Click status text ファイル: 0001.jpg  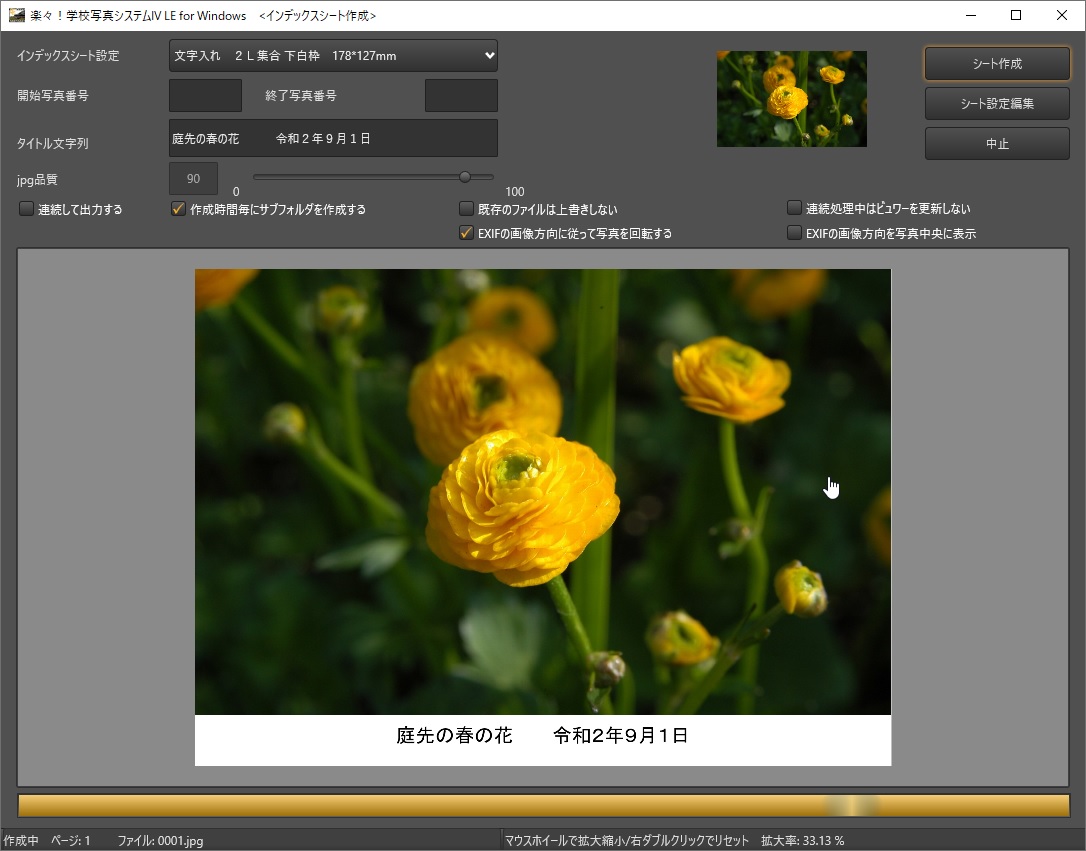(x=160, y=841)
